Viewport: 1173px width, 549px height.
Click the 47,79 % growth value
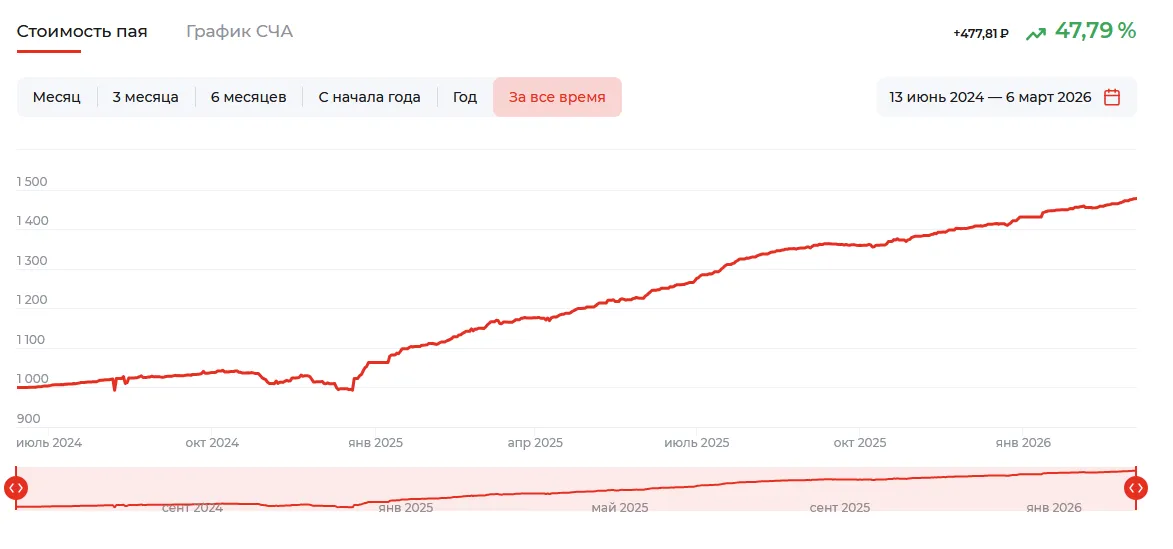[1095, 31]
